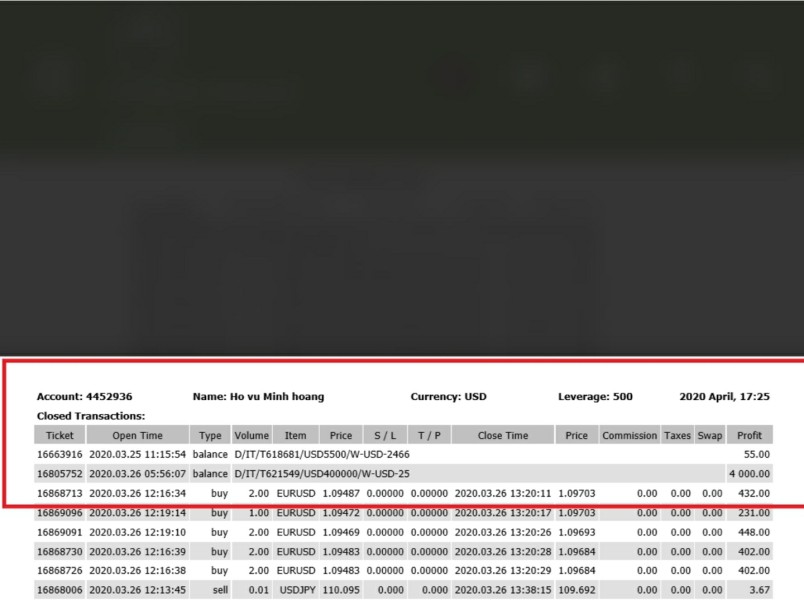Click close time 2020.03.26 13:20:11
804x600 pixels.
[503, 493]
